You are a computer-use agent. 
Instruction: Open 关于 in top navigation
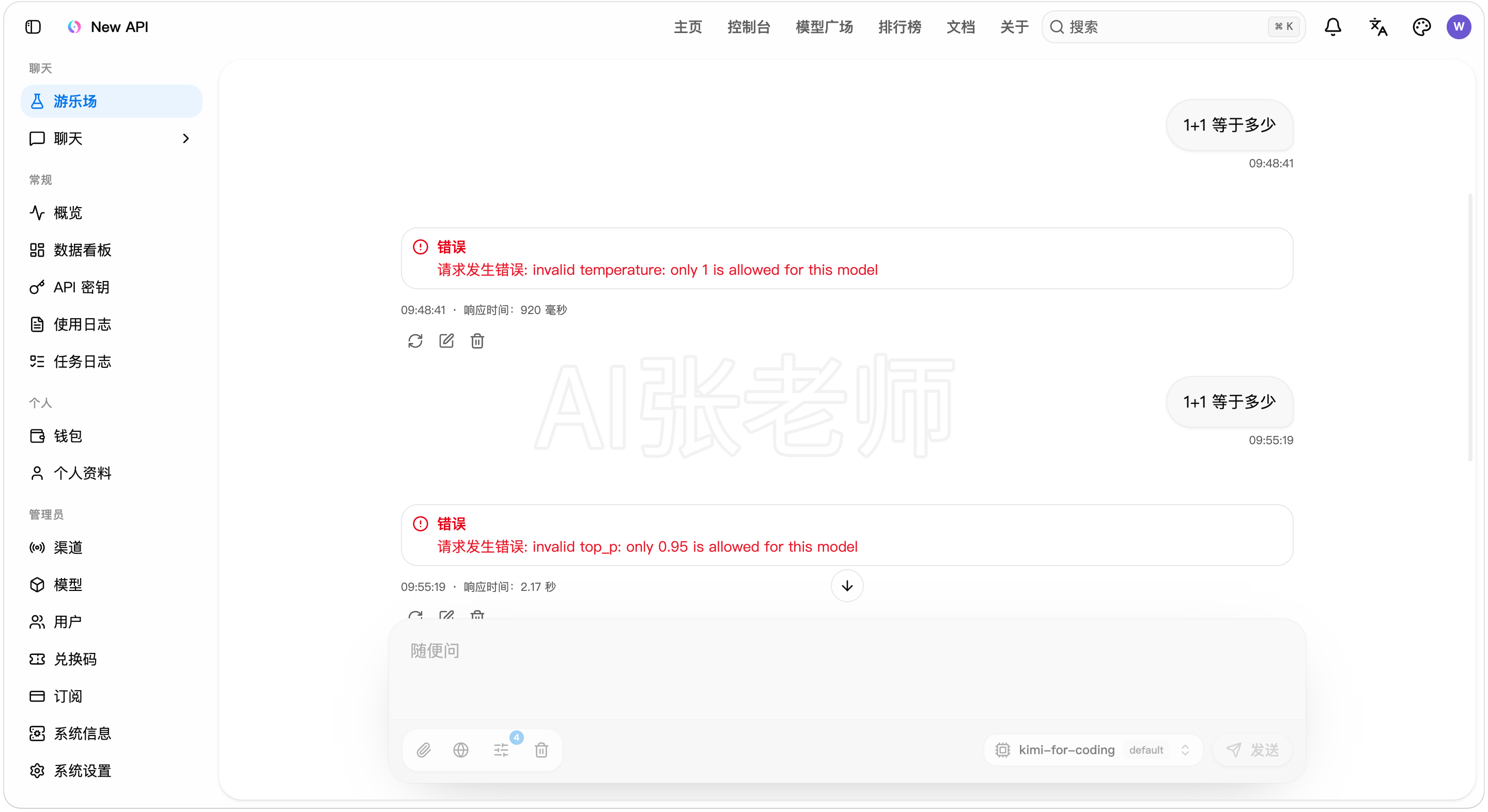tap(1014, 27)
